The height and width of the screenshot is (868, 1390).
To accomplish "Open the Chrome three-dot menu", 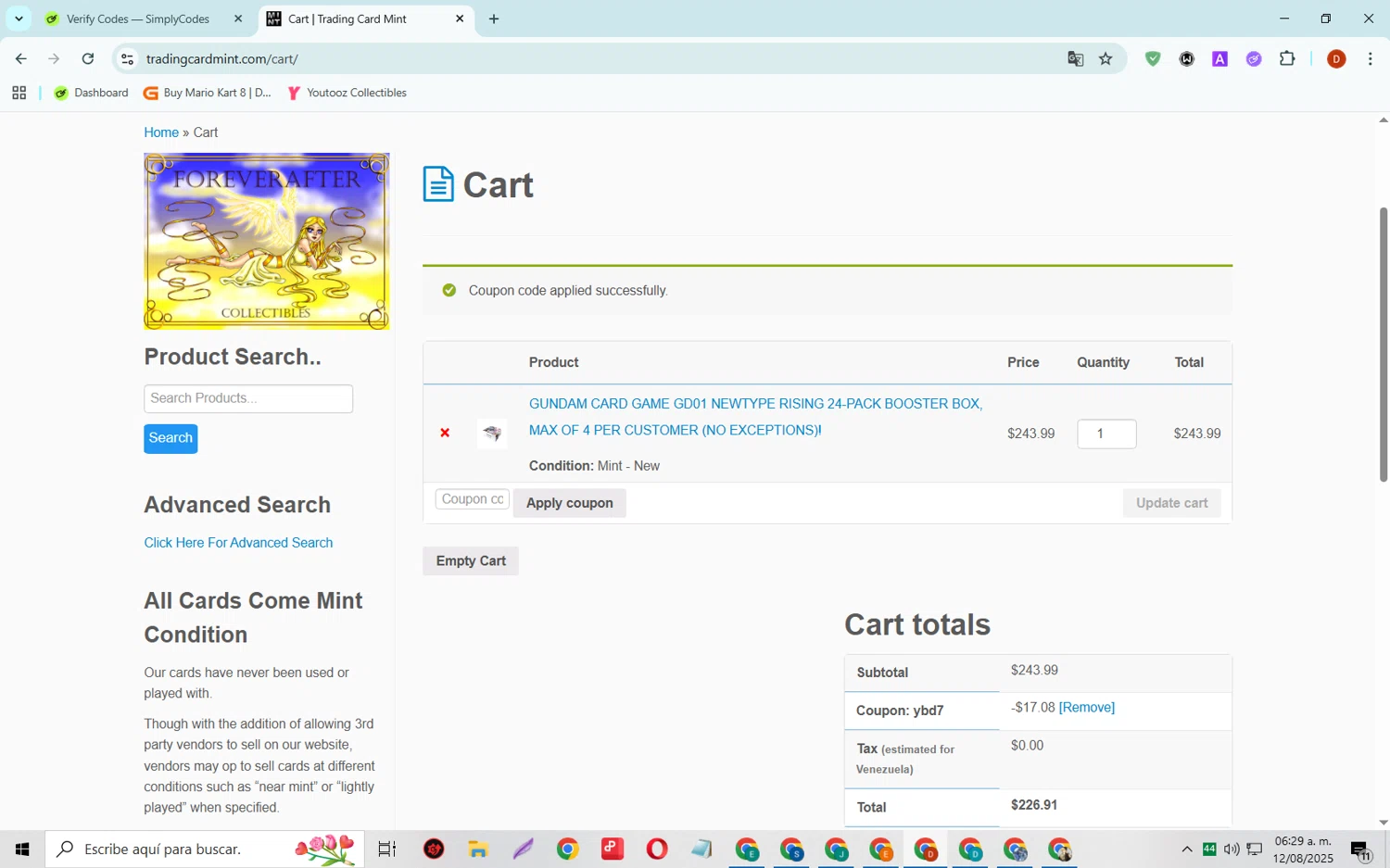I will click(x=1370, y=58).
